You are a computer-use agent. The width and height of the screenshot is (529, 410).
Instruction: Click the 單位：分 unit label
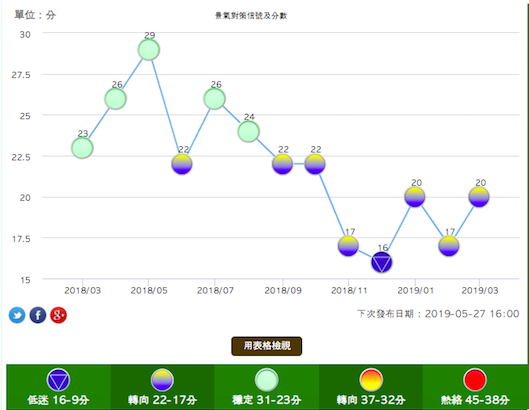35,15
